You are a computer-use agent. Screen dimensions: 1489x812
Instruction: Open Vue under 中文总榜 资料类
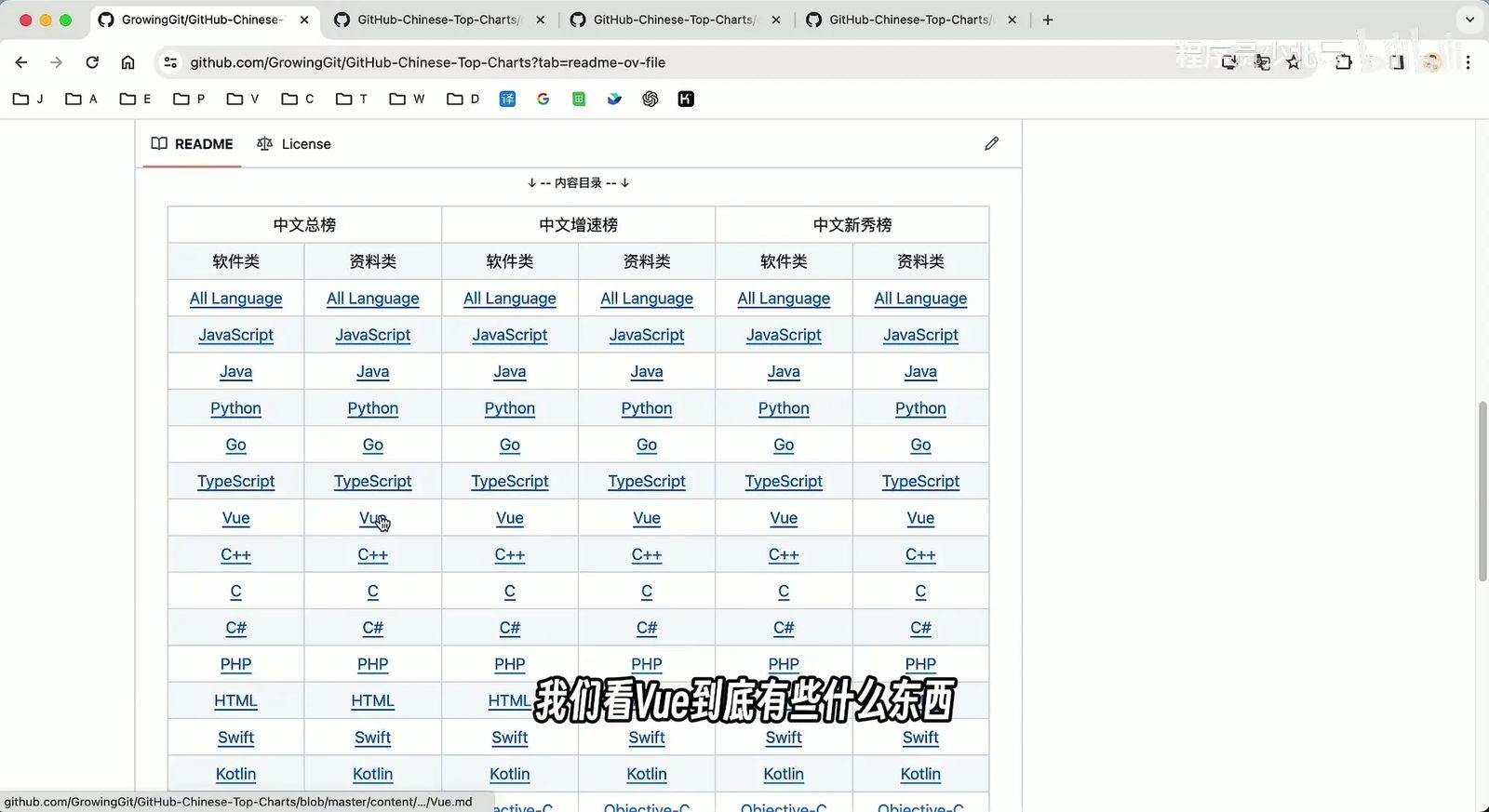(x=372, y=518)
